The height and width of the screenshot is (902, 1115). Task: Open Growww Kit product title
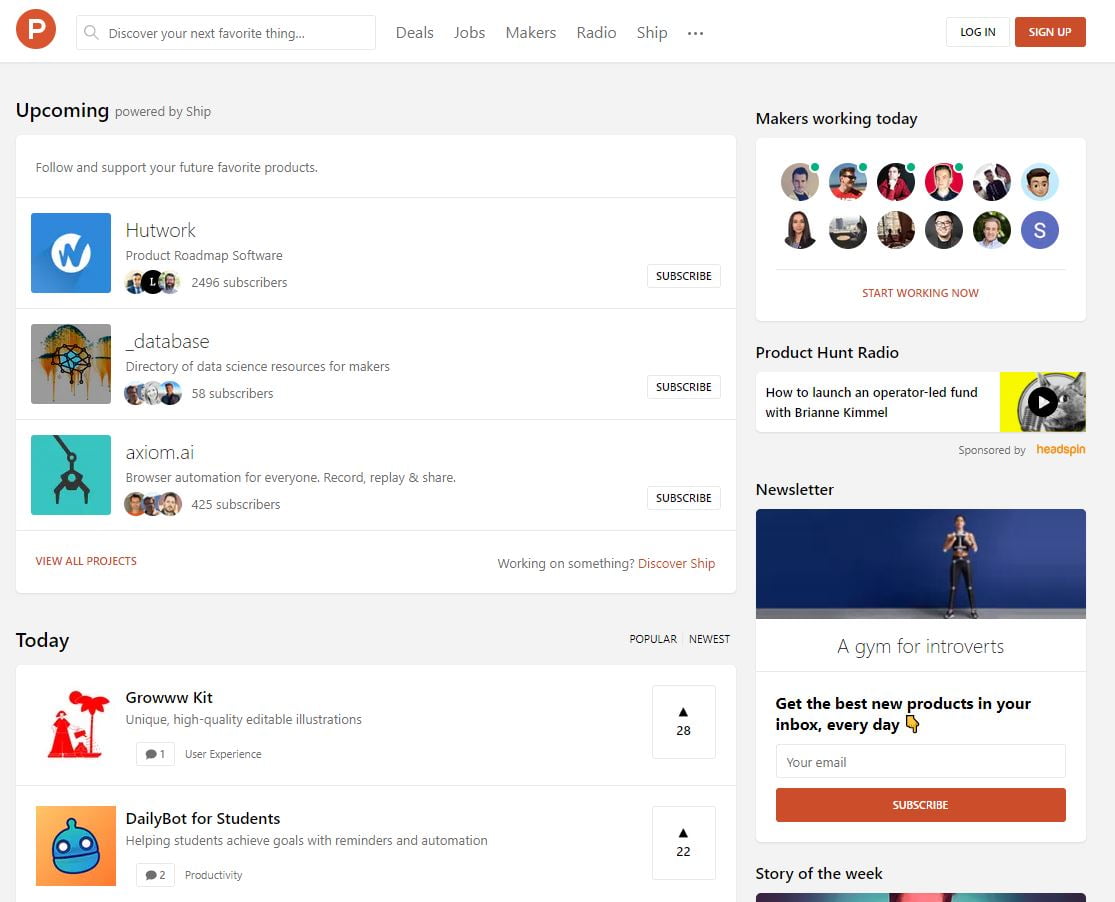(169, 698)
